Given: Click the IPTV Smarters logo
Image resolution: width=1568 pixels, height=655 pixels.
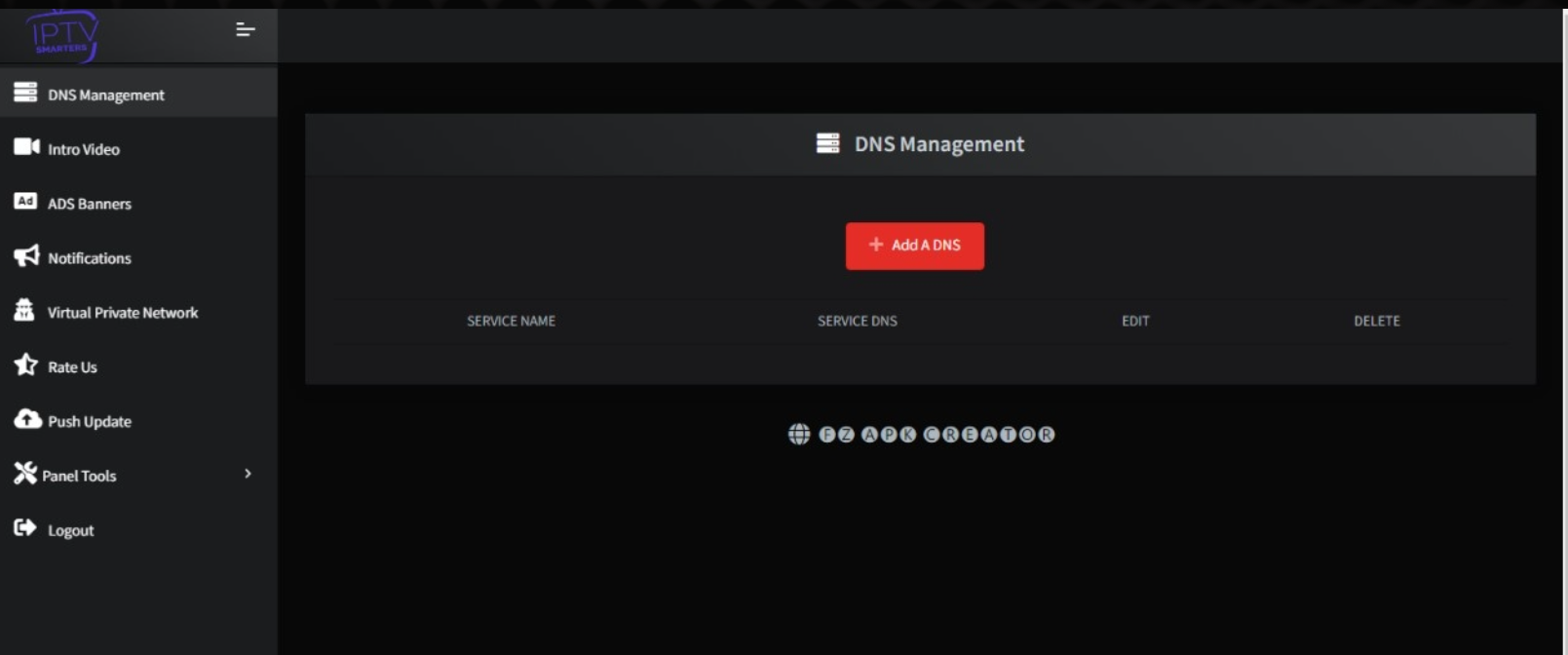Looking at the screenshot, I should pyautogui.click(x=62, y=35).
